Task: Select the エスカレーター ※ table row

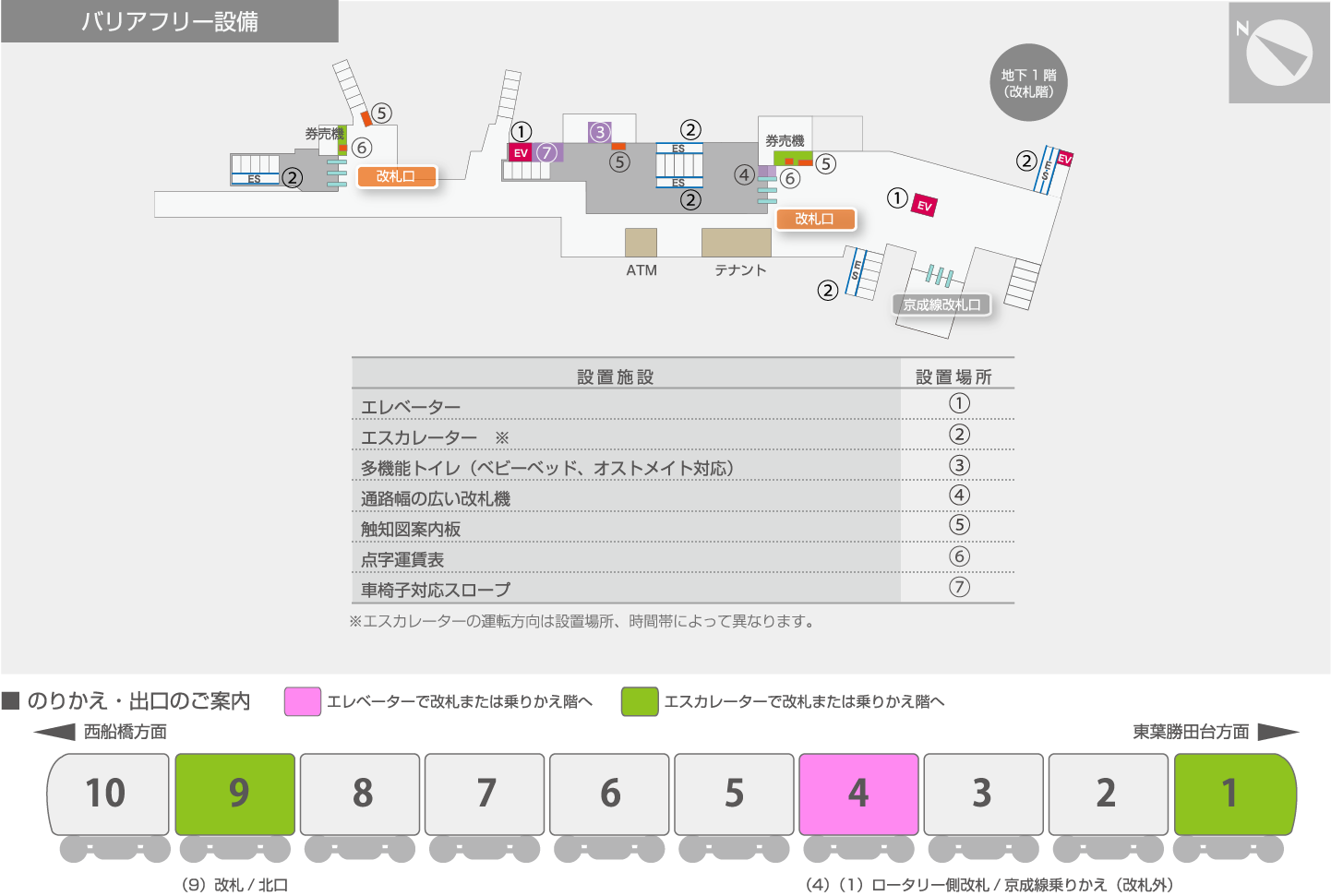Action: tap(683, 435)
